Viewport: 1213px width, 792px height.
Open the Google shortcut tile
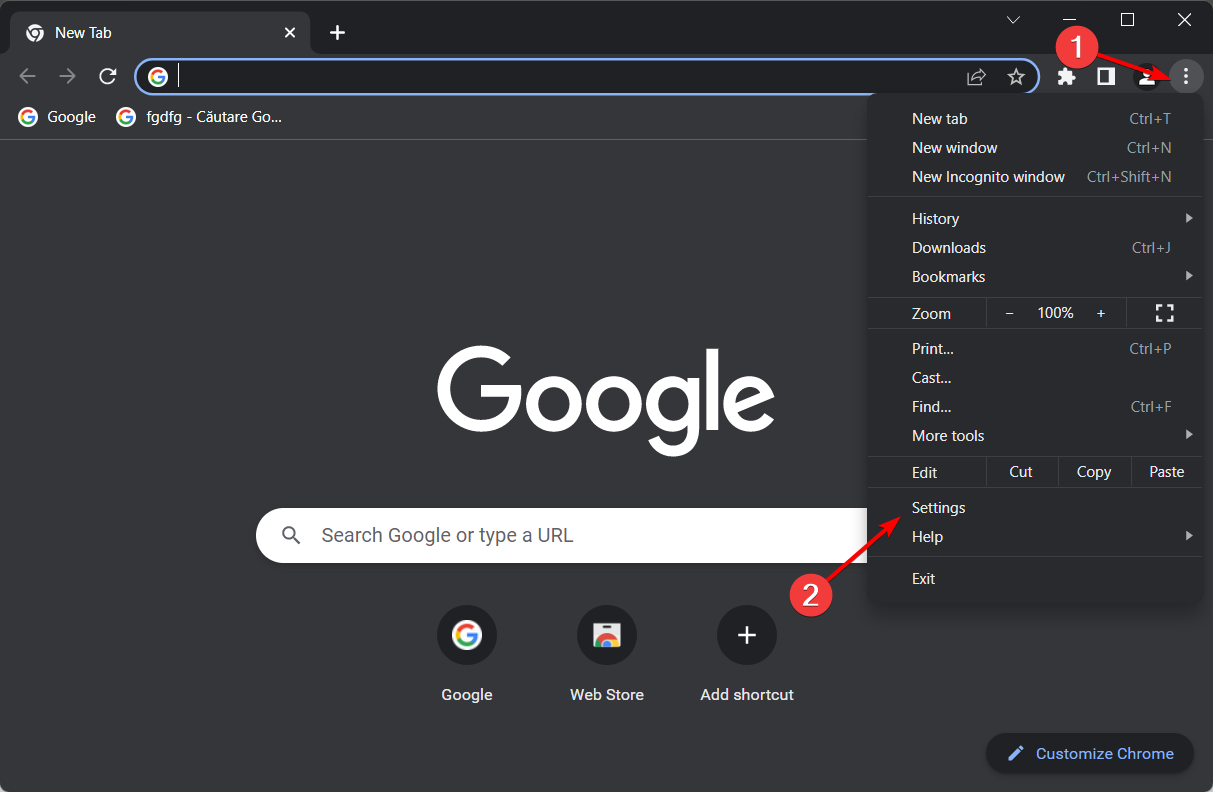point(467,653)
